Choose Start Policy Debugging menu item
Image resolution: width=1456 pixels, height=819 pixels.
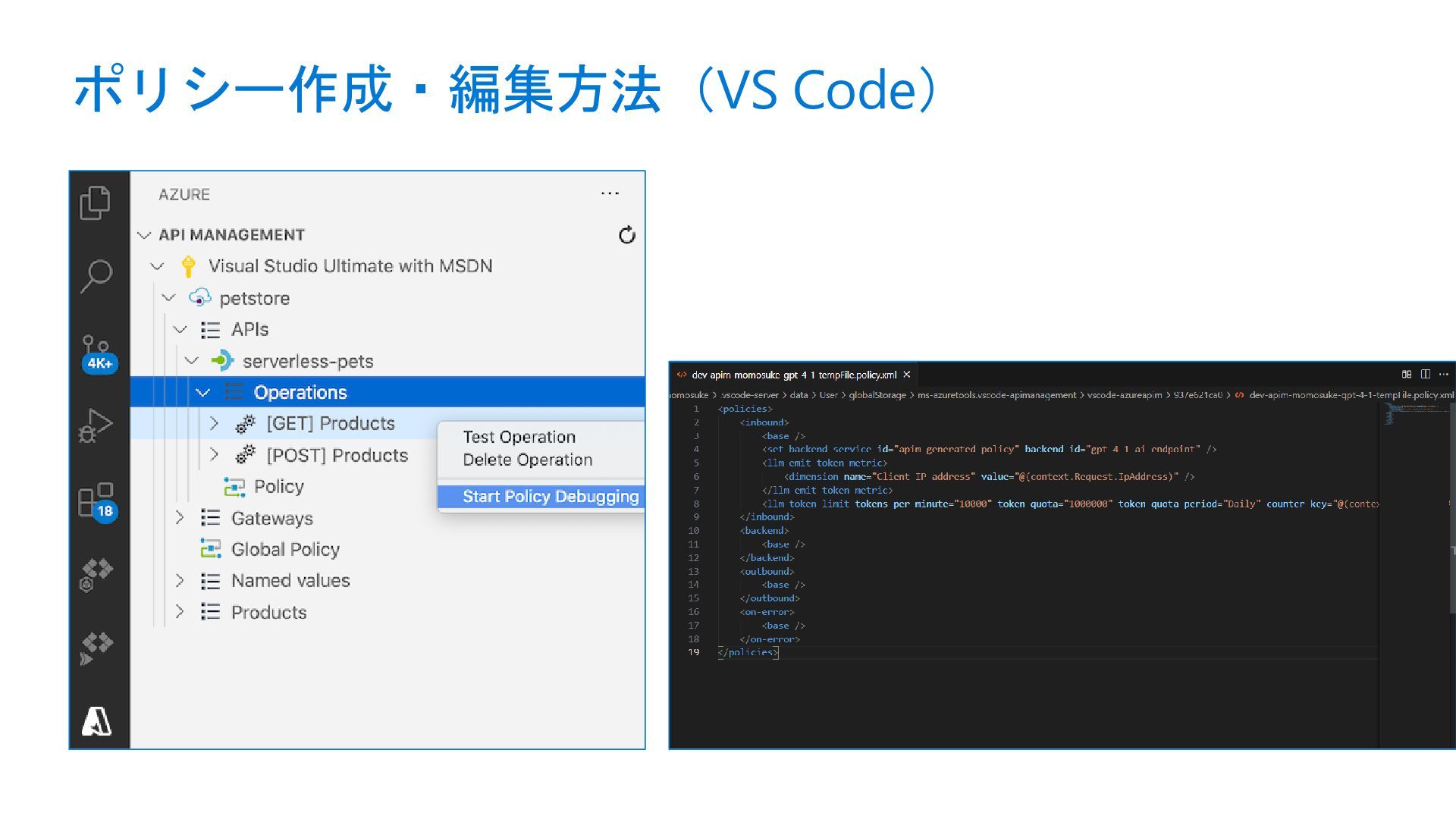coord(550,497)
